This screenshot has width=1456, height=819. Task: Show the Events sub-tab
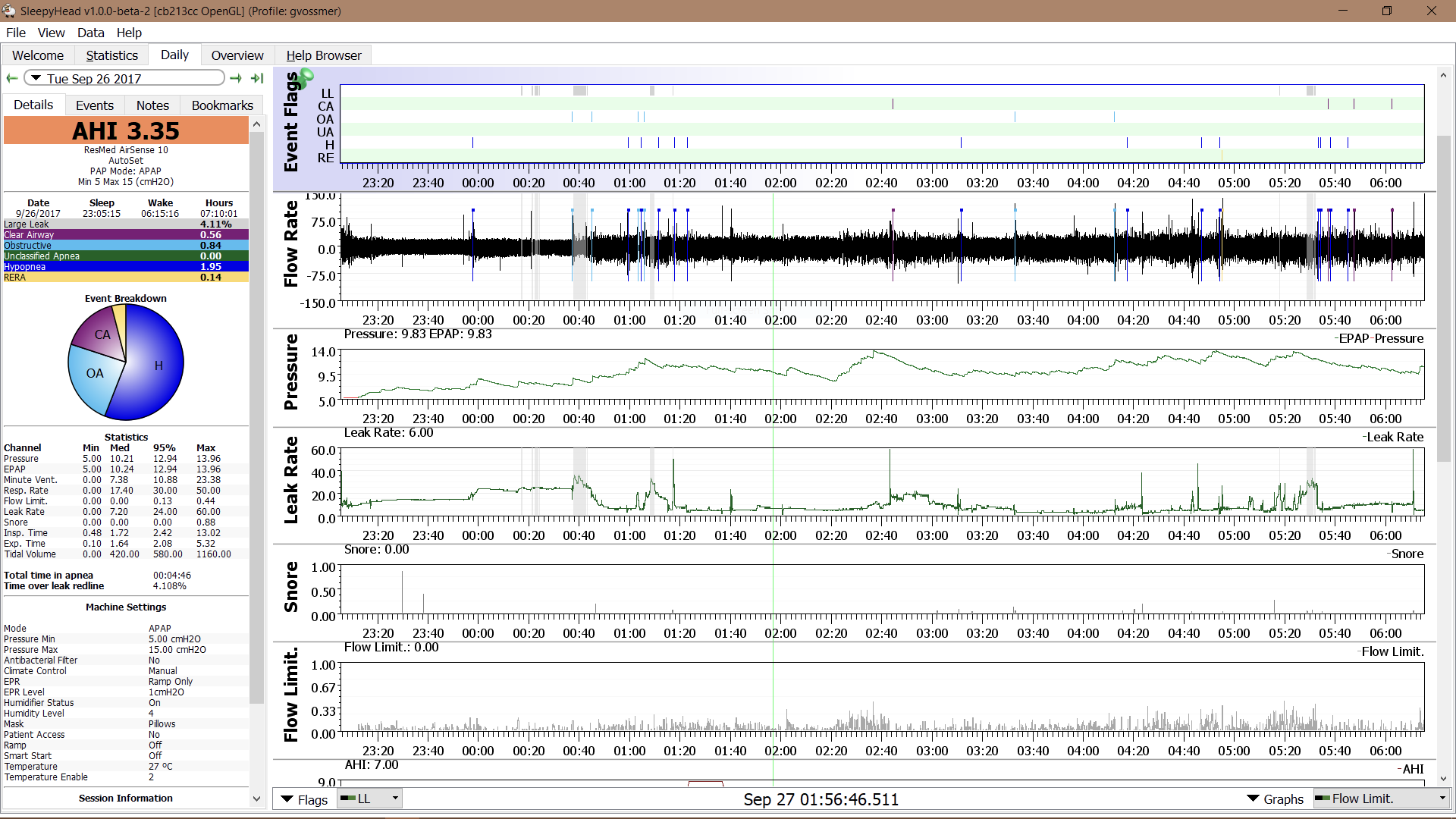[x=95, y=105]
